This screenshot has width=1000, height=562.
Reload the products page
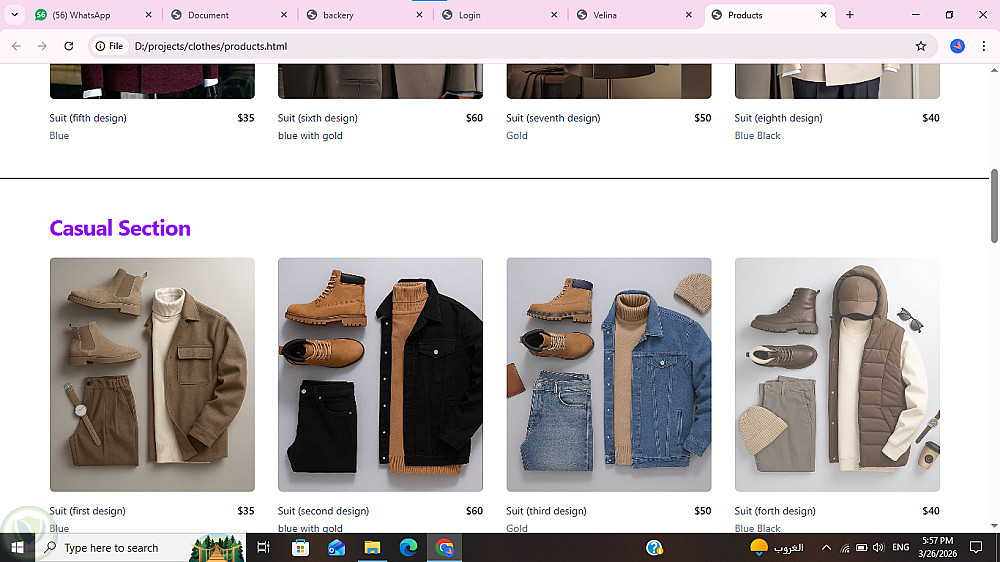coord(69,46)
